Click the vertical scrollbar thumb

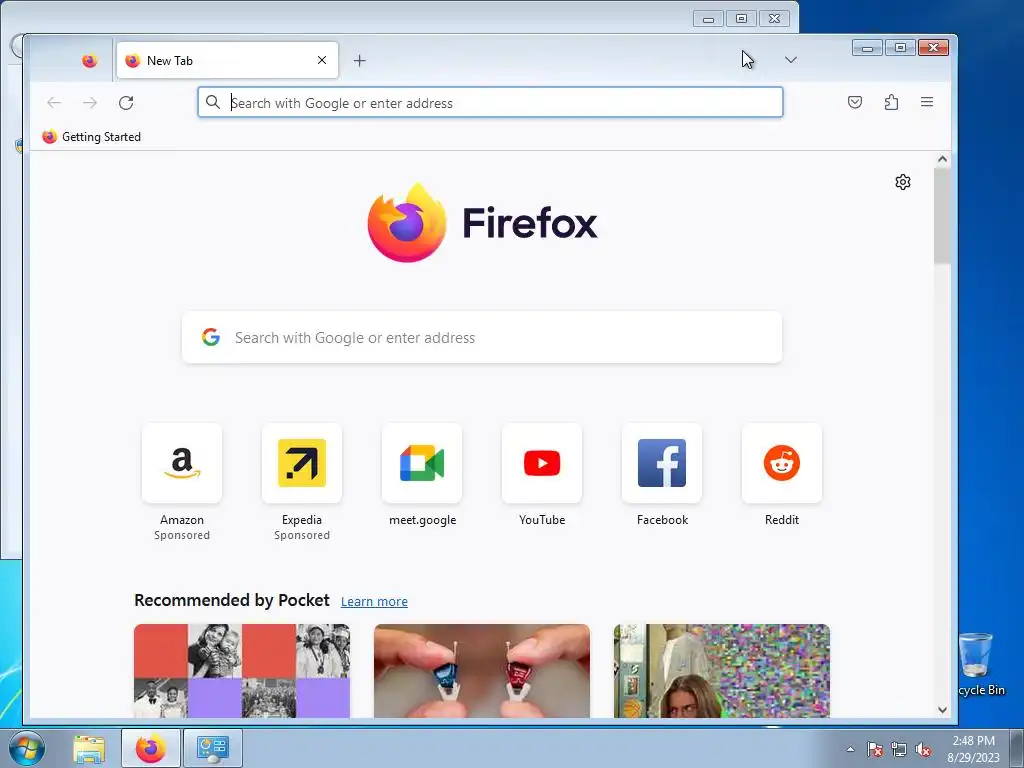pyautogui.click(x=942, y=216)
